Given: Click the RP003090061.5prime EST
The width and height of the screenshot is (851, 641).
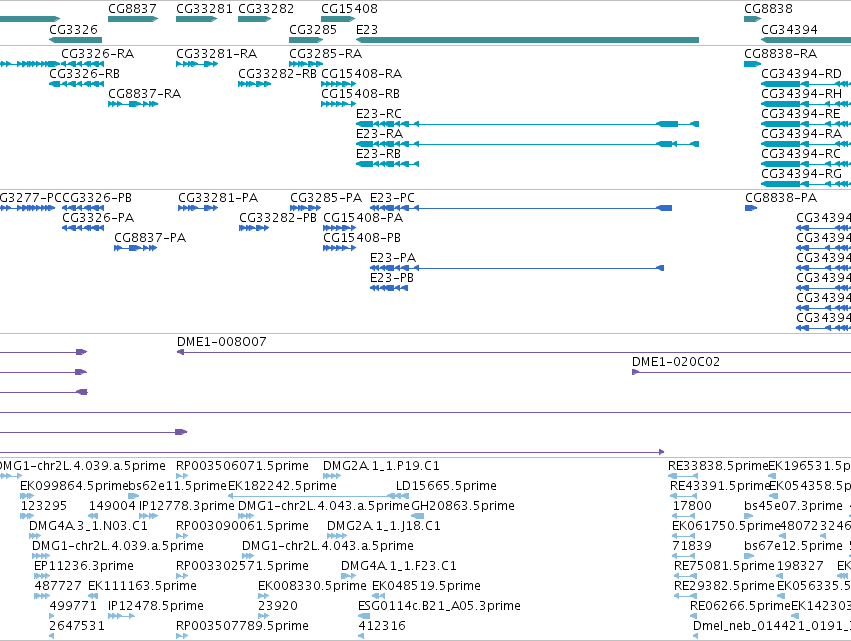Looking at the screenshot, I should [x=182, y=536].
